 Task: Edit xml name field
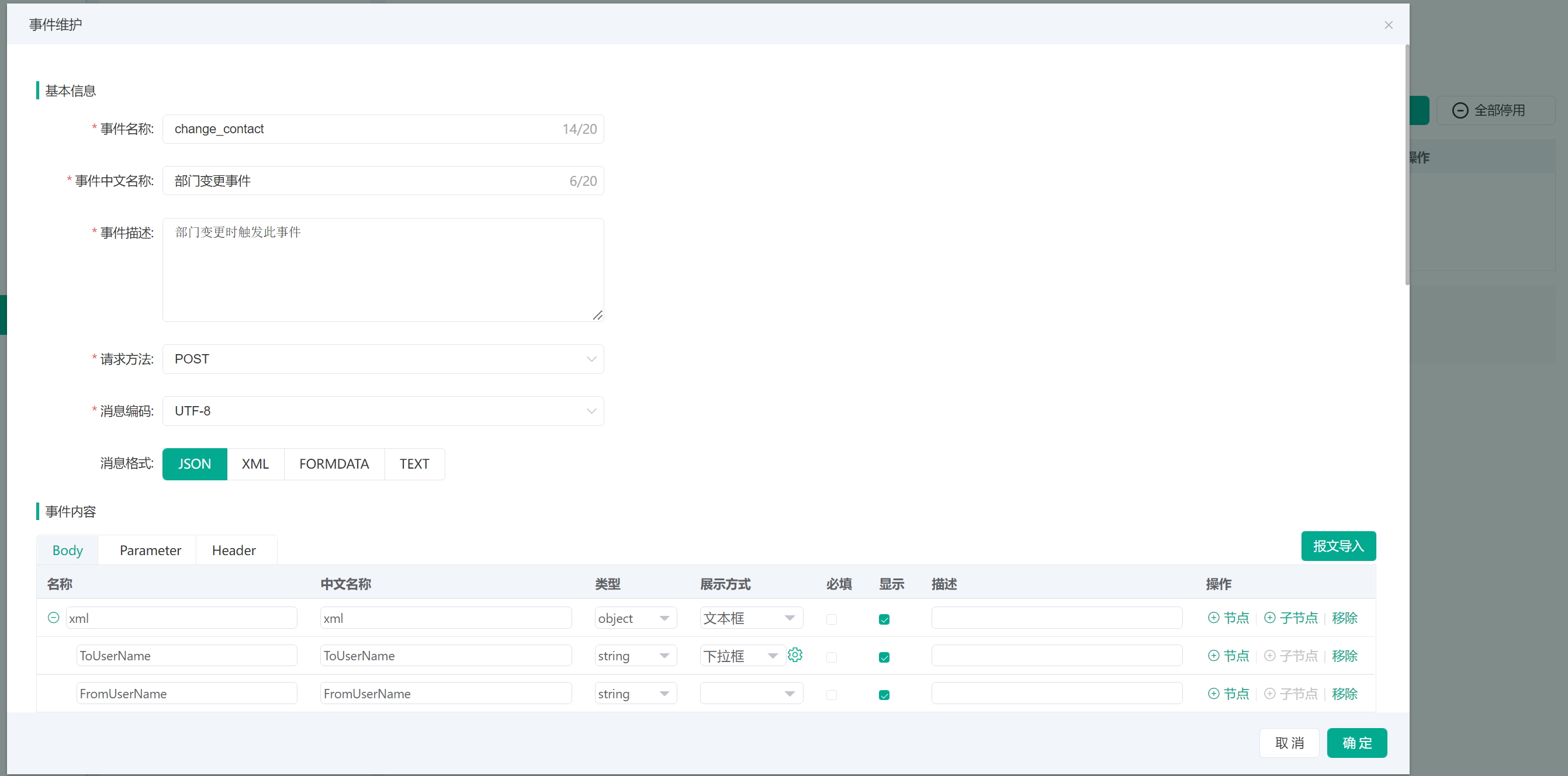(181, 618)
